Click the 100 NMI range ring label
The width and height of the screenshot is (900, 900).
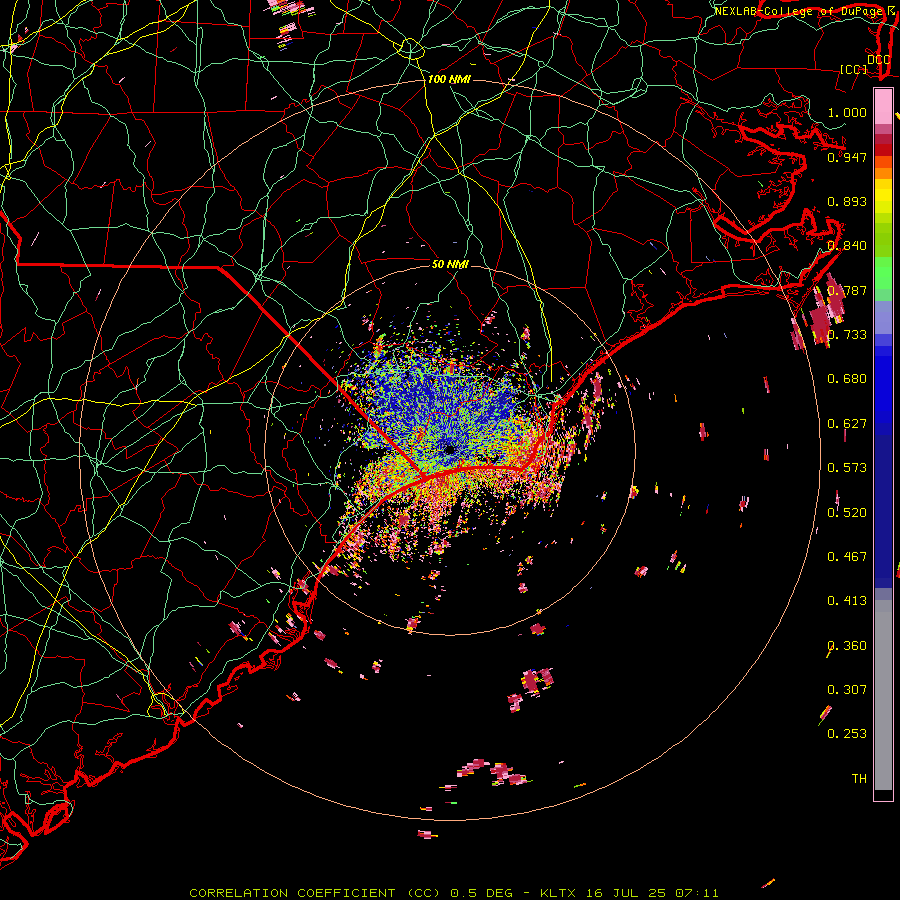tap(449, 79)
